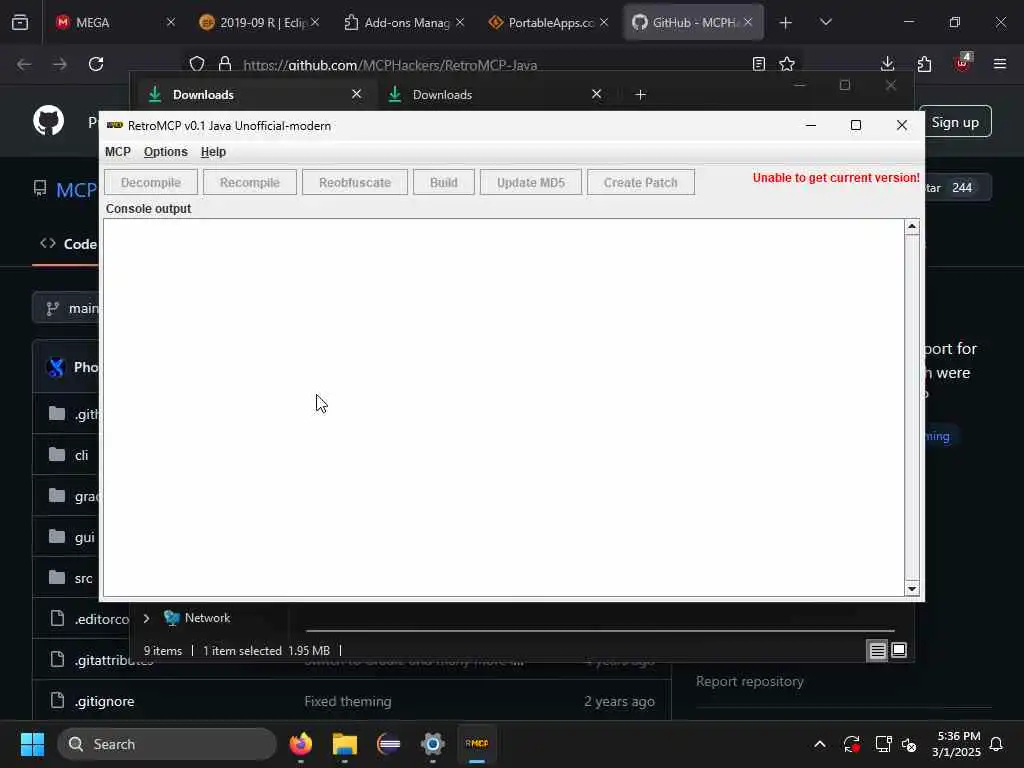Open the .gitignore file
Screen dimensions: 1024x768
104,701
